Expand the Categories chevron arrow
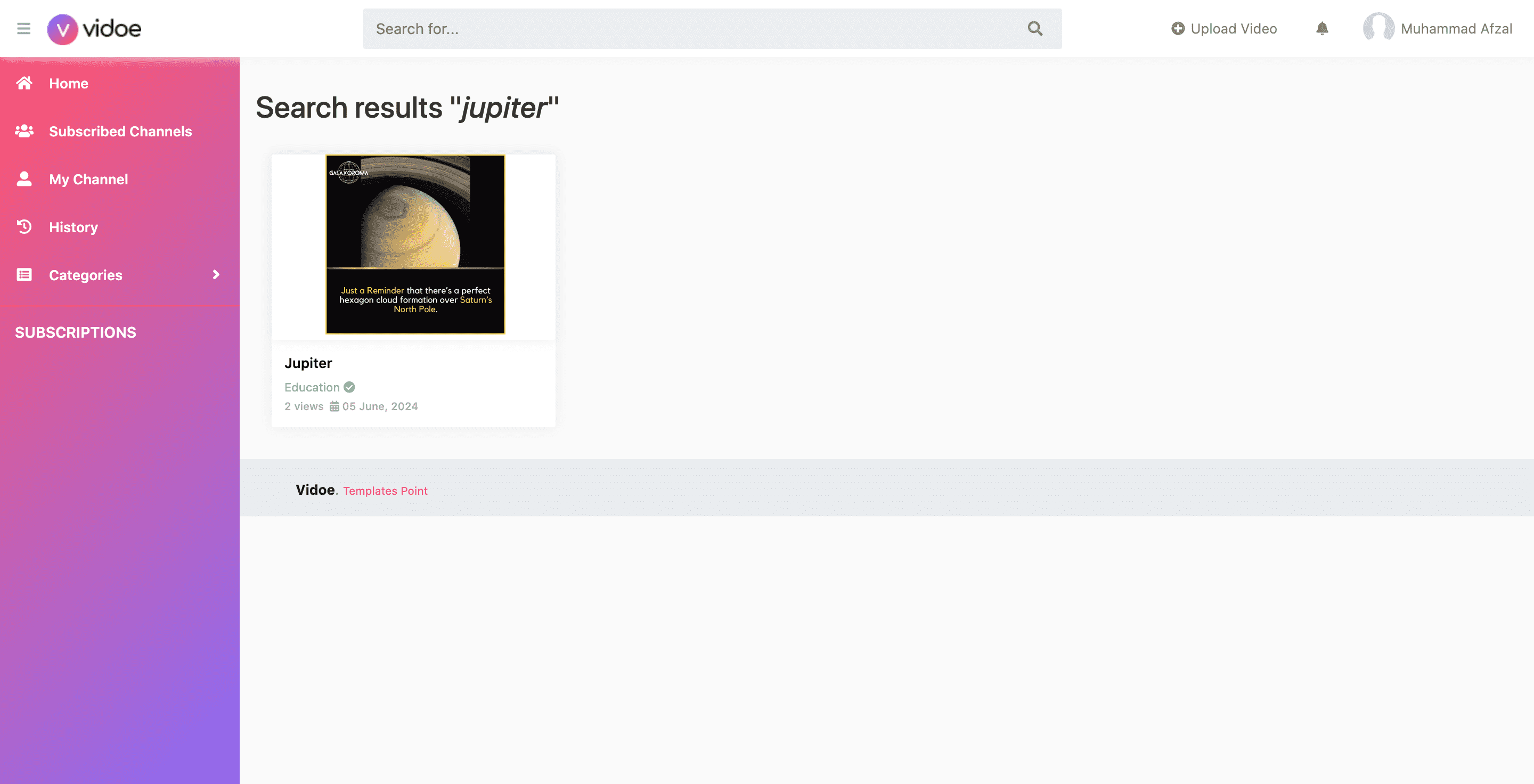Viewport: 1534px width, 784px height. [x=216, y=274]
